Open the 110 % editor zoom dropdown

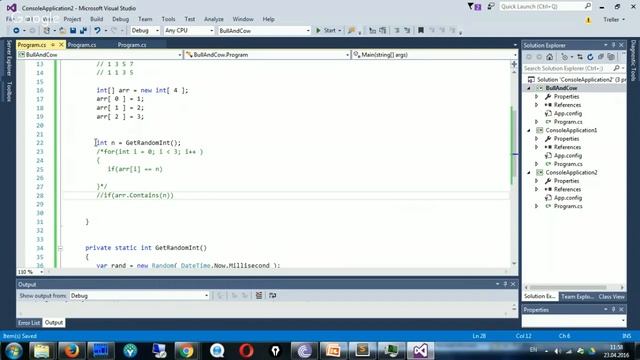coord(31,272)
